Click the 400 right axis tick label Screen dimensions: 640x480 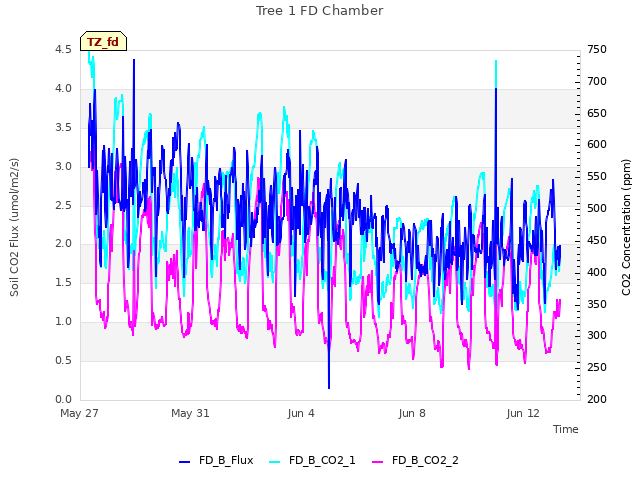click(597, 272)
